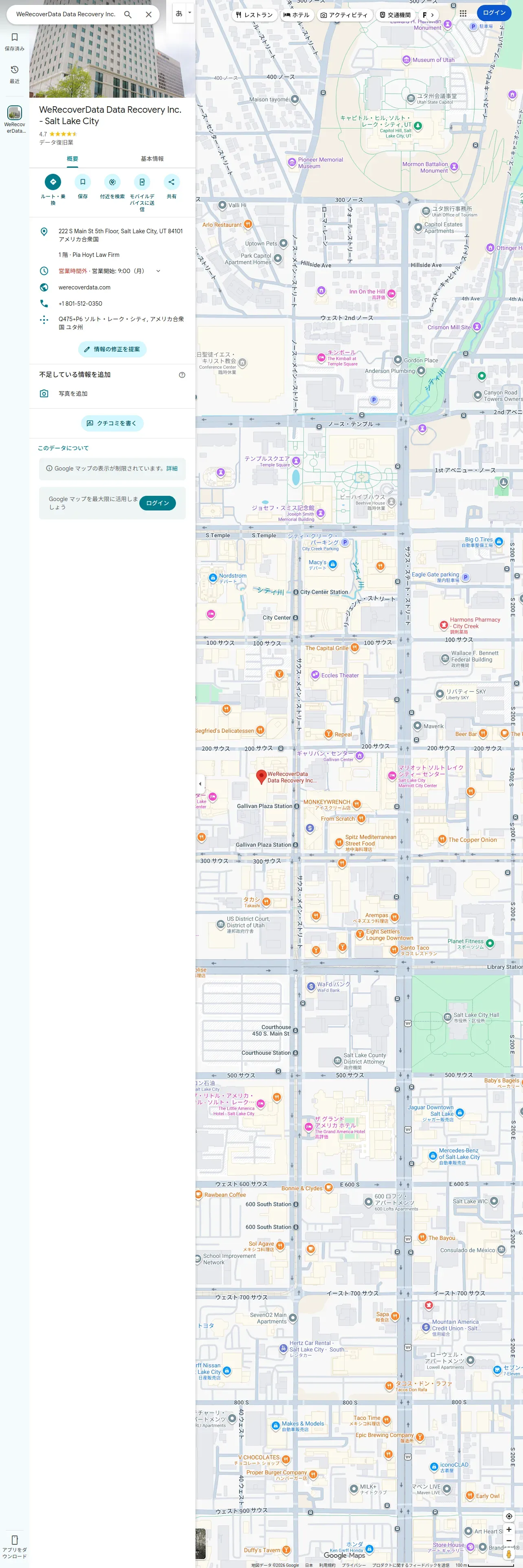The image size is (523, 1568).
Task: Click the Planet Fitness map marker
Action: pyautogui.click(x=490, y=944)
